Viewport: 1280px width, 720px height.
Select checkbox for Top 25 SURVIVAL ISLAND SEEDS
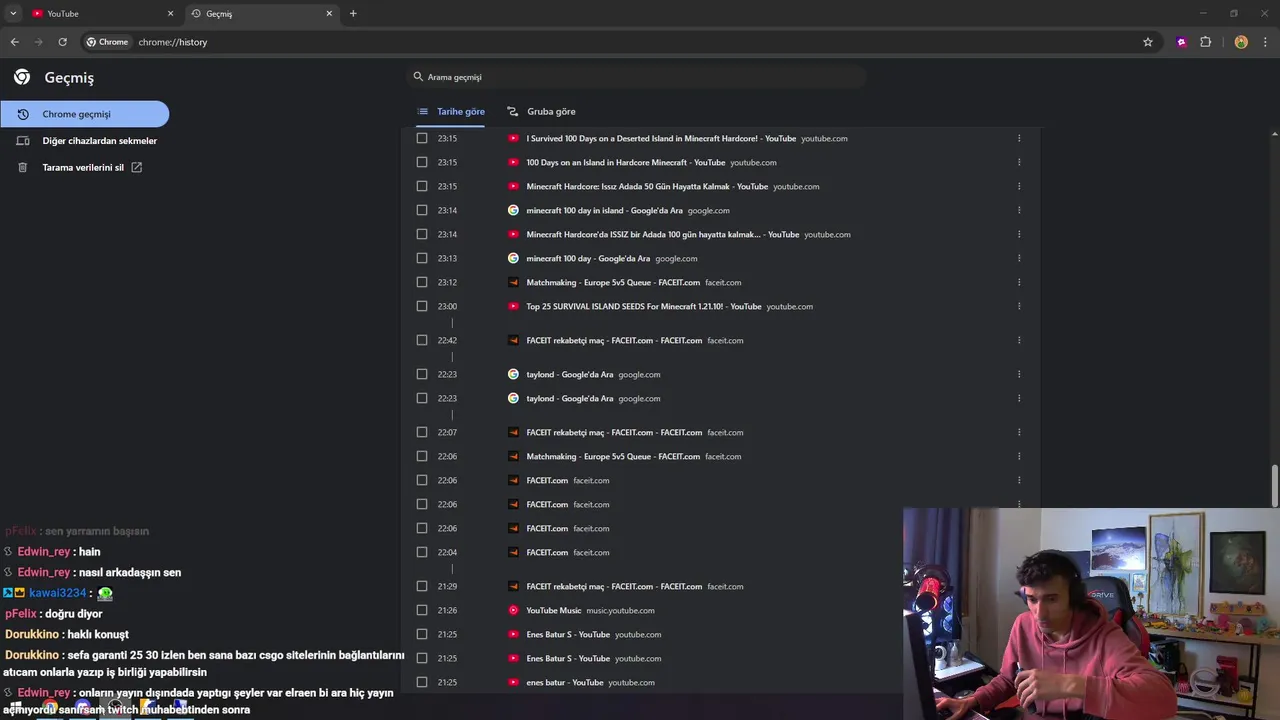[422, 306]
